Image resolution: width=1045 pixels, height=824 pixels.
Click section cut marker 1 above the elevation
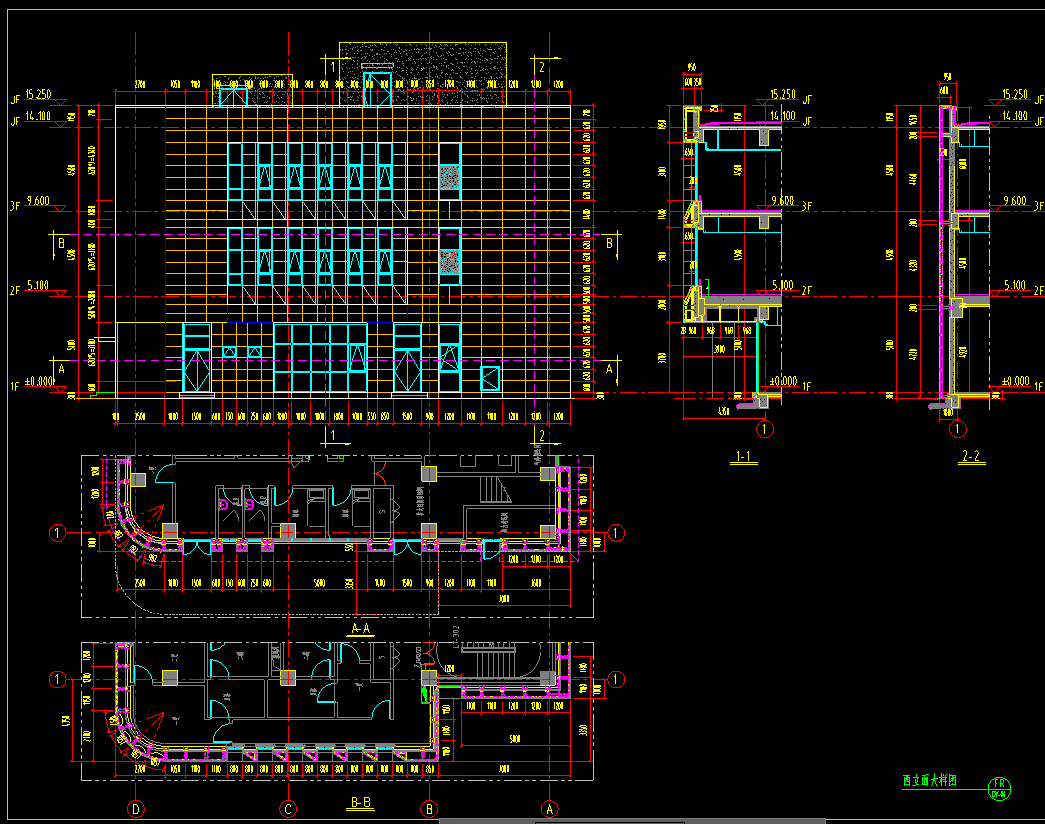click(x=333, y=67)
